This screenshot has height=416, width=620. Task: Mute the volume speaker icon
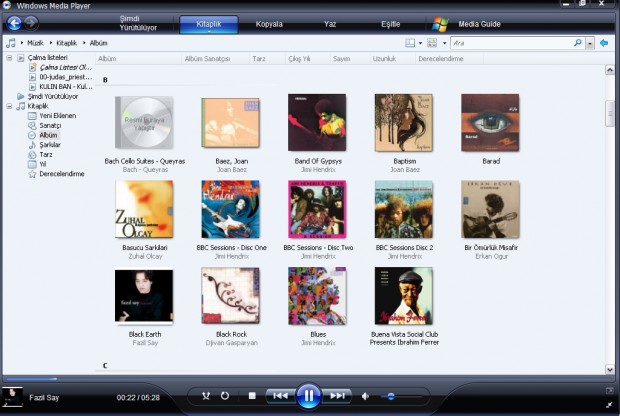(365, 396)
